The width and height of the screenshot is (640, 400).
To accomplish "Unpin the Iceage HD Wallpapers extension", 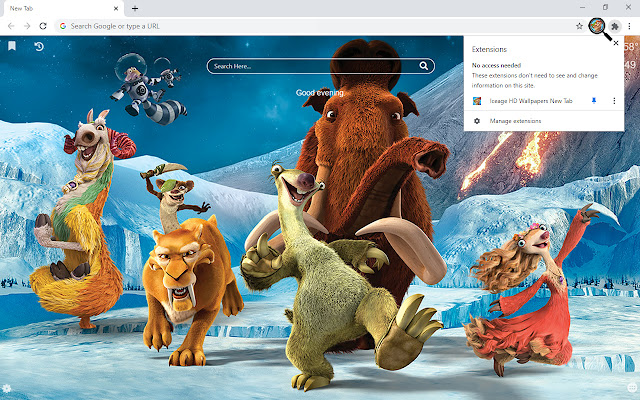I will 594,101.
